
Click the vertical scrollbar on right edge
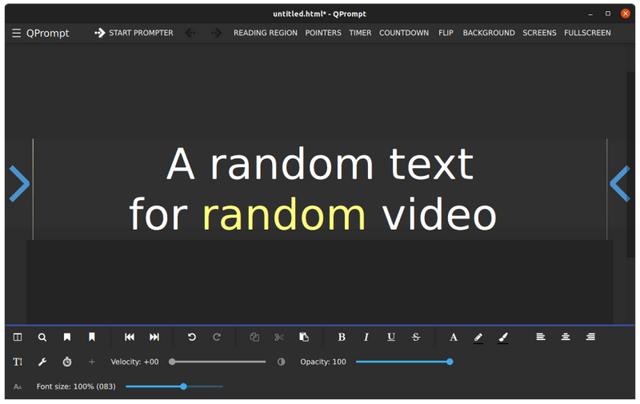(x=631, y=164)
